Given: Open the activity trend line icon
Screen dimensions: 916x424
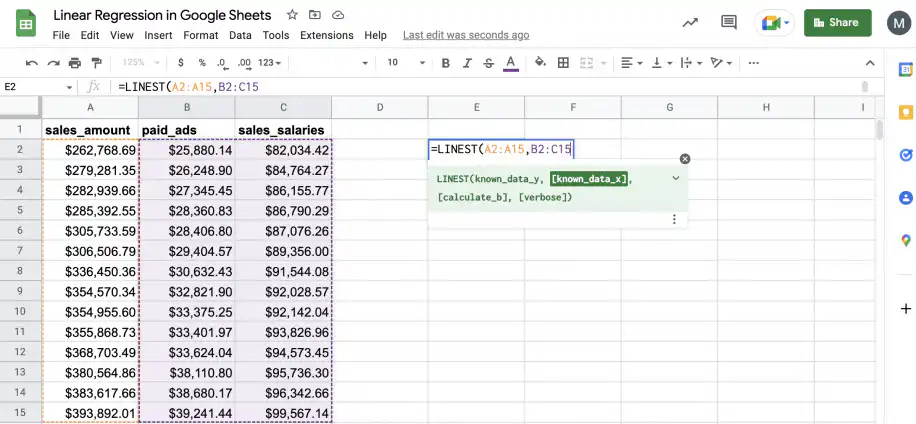Looking at the screenshot, I should (x=690, y=23).
